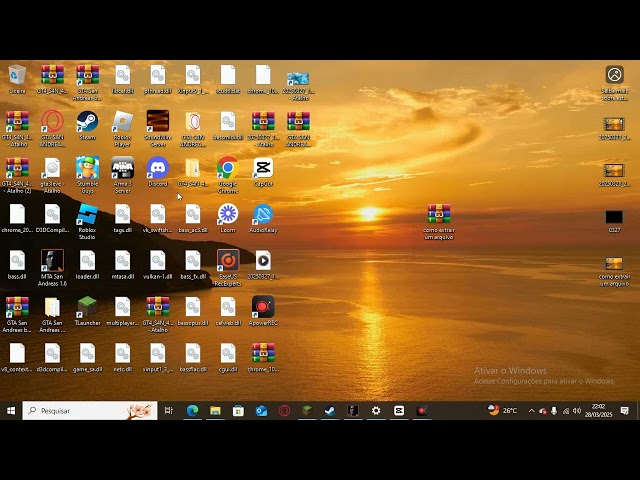
Task: Select the game_sa.dll file icon
Action: (87, 357)
